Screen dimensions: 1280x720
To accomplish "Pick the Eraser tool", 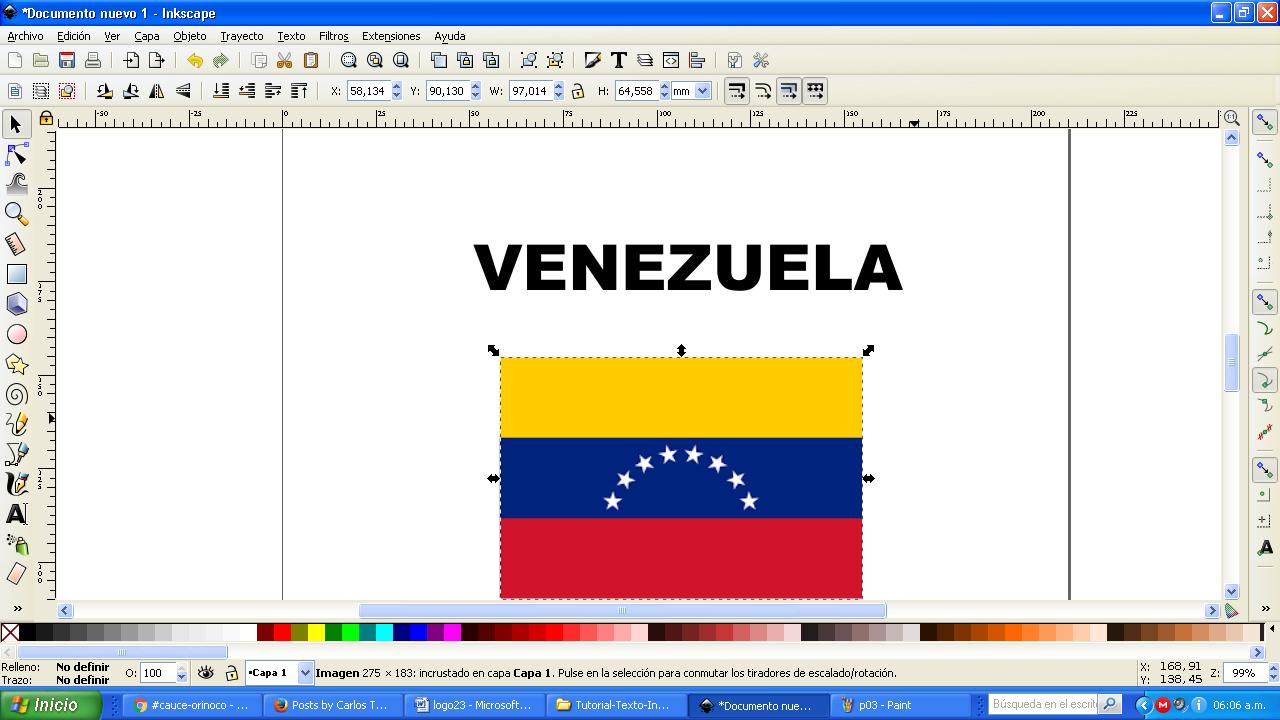I will pyautogui.click(x=17, y=574).
